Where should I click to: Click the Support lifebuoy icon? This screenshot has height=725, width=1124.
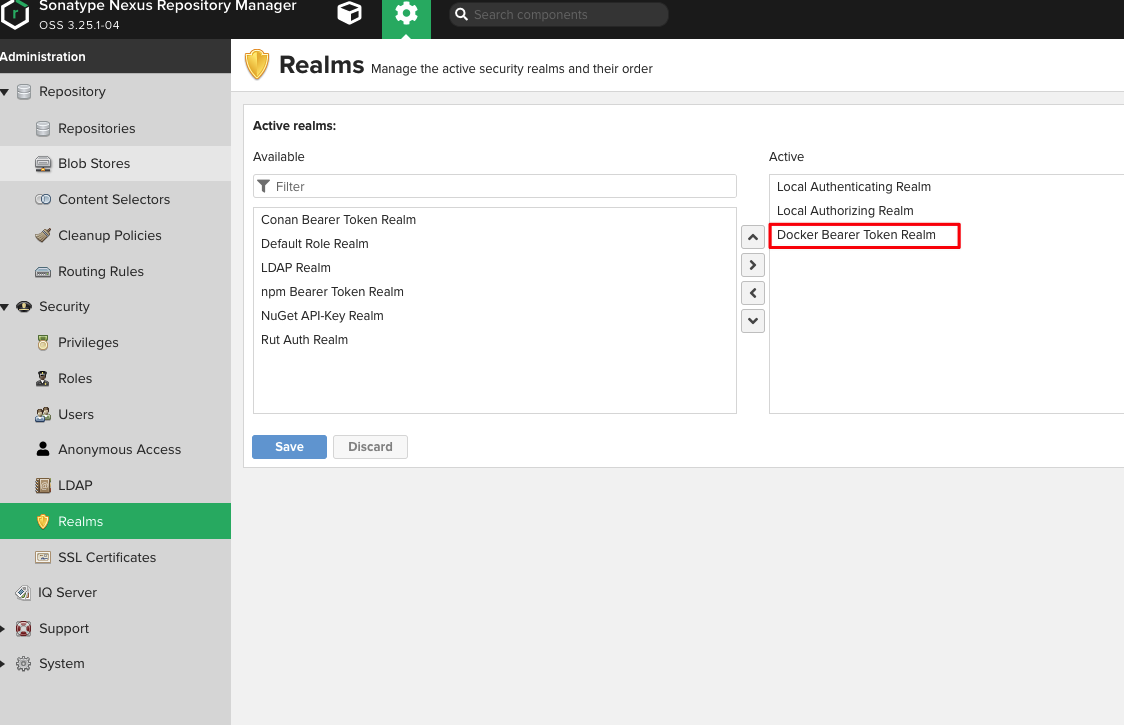pos(24,629)
